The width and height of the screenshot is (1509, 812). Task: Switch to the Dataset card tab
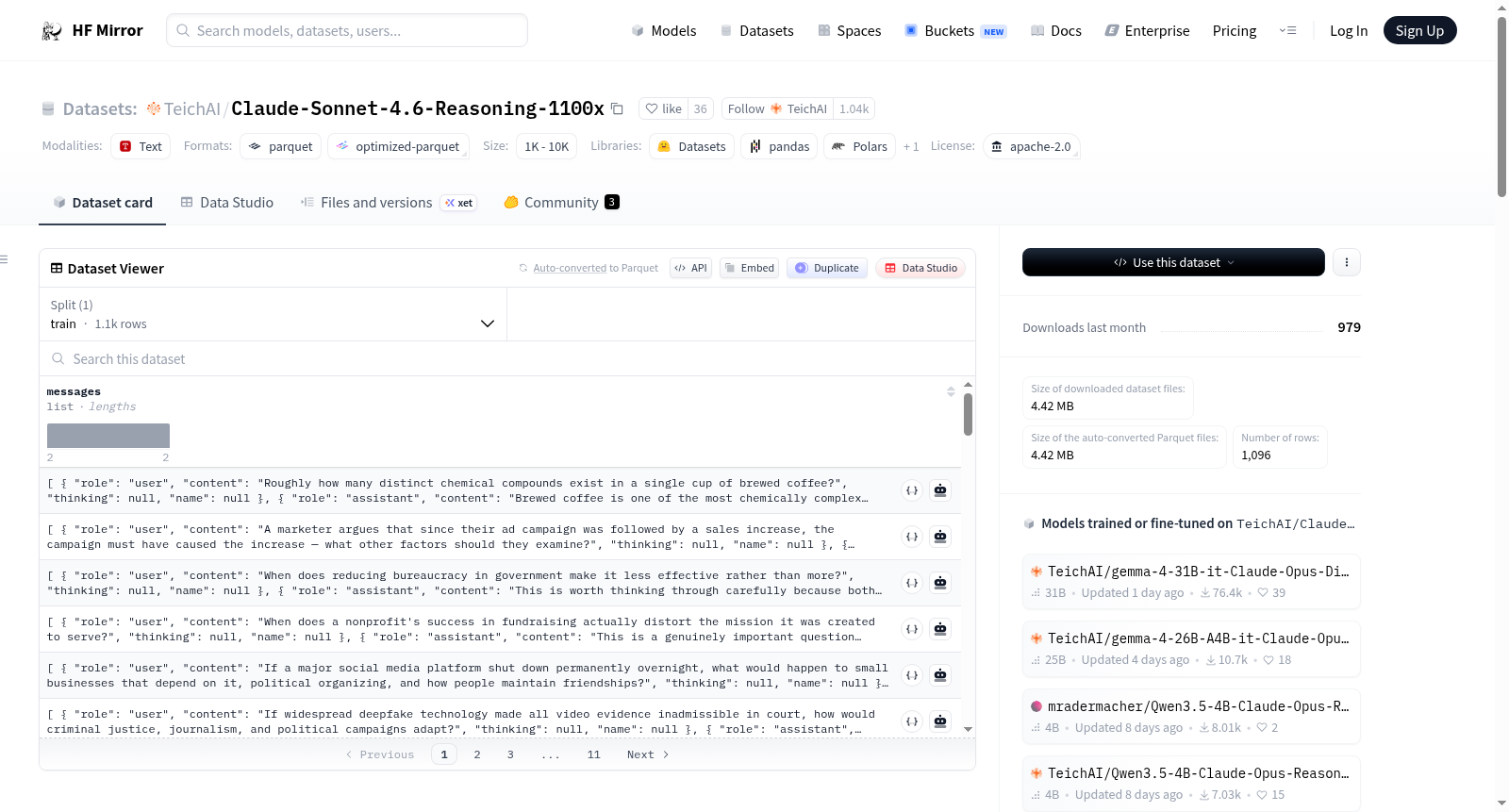102,202
